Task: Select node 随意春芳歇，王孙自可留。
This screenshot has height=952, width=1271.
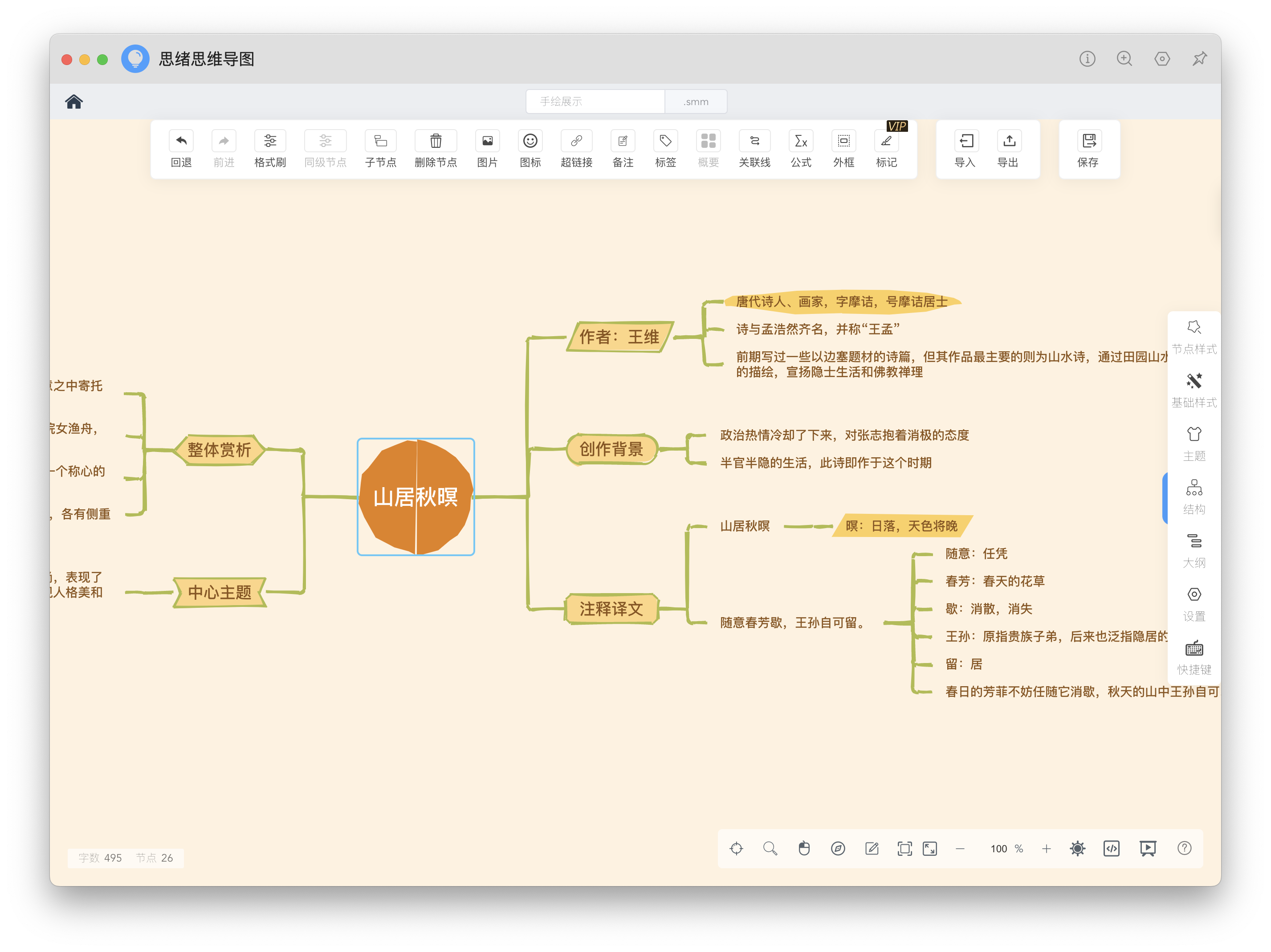Action: pos(794,623)
